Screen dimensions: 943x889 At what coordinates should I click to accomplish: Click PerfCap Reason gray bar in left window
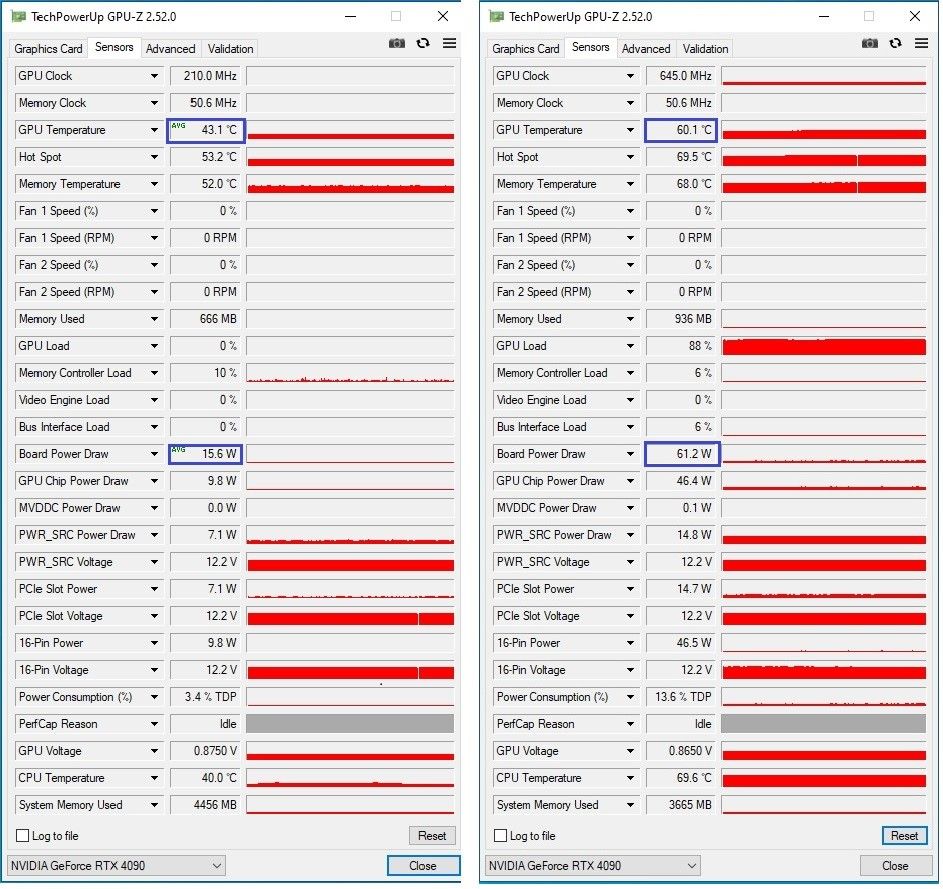click(351, 724)
